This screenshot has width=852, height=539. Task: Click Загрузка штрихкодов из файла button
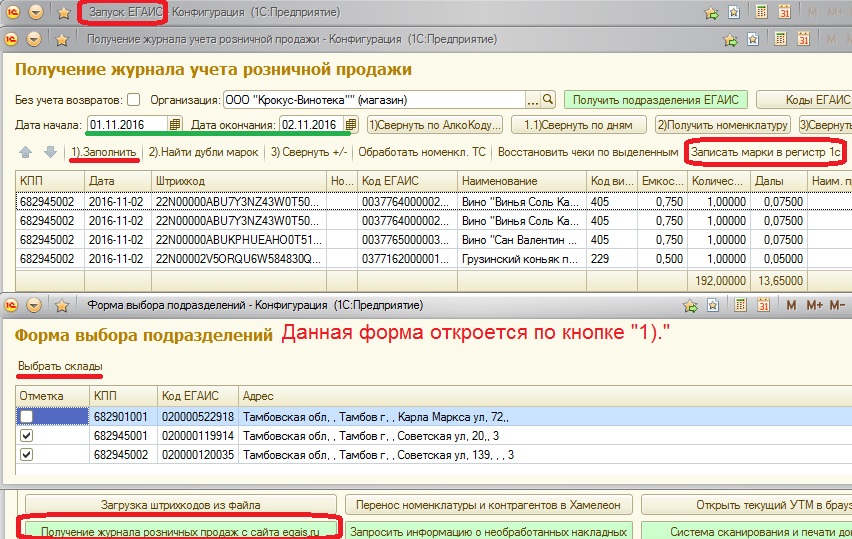coord(180,505)
